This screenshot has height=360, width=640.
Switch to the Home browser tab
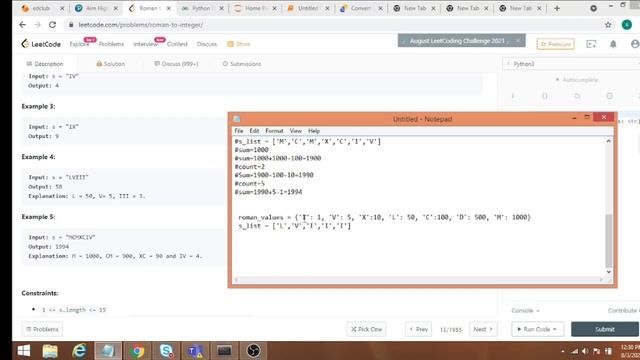coord(255,8)
